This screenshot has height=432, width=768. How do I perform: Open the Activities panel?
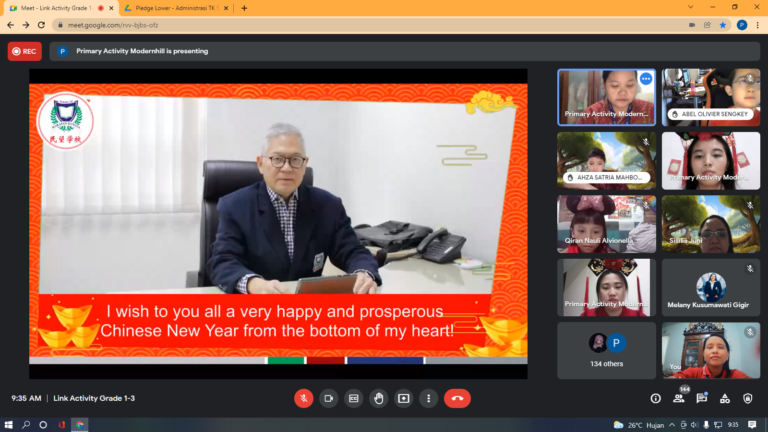[726, 398]
